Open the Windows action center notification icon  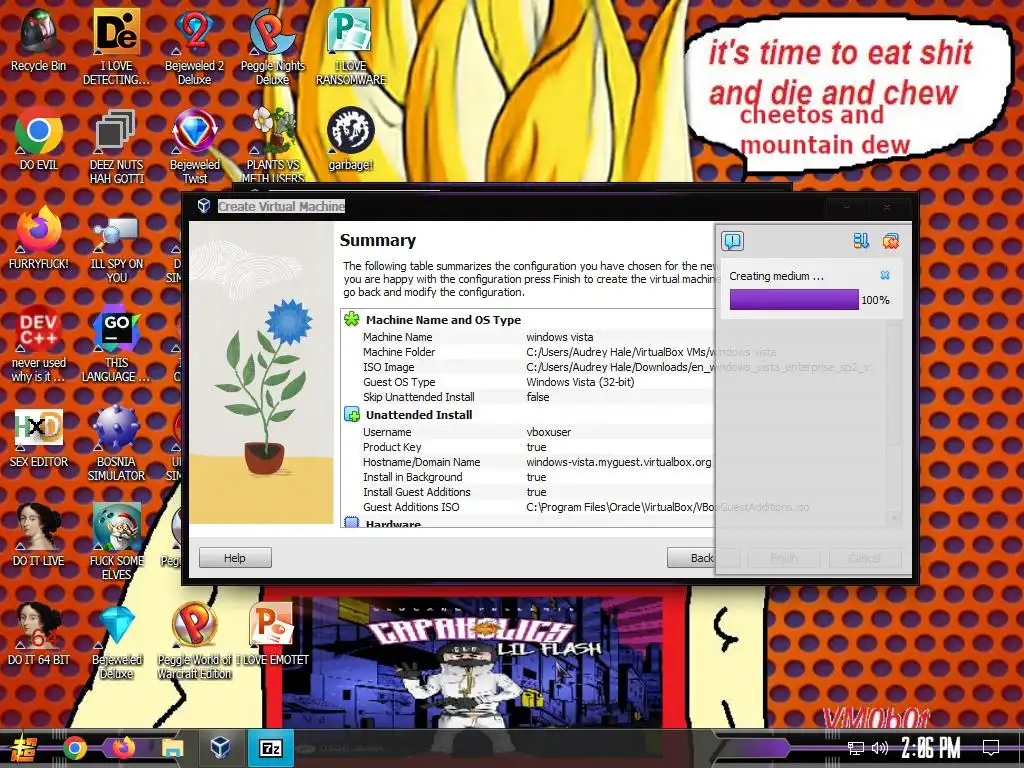click(991, 748)
